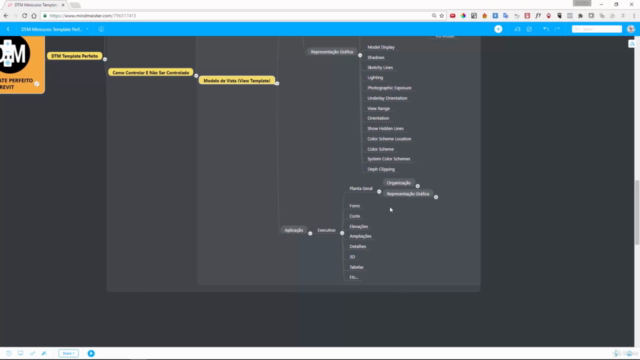Viewport: 640px width, 360px height.
Task: Select the Model Display topic
Action: click(381, 47)
